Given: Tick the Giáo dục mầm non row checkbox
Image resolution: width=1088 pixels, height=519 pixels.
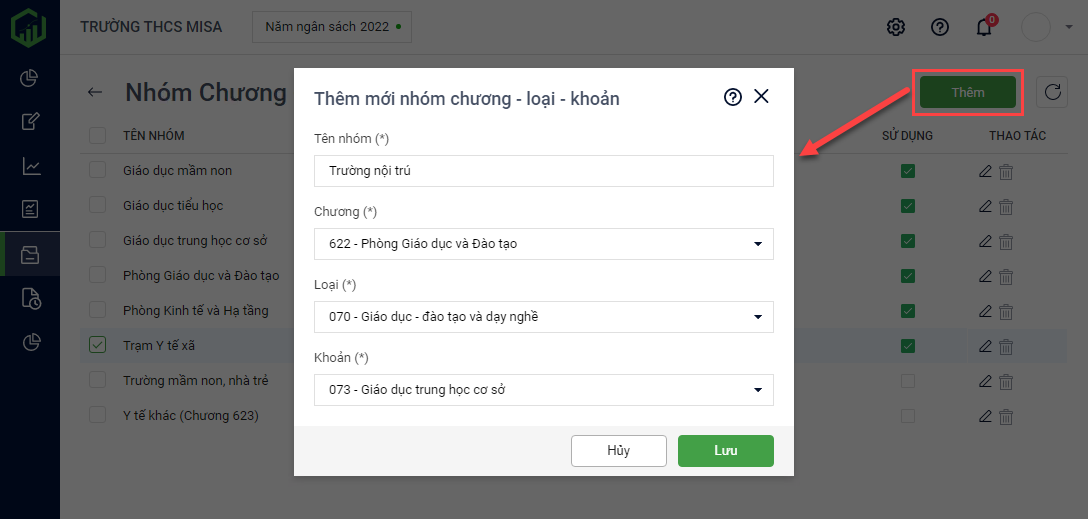Looking at the screenshot, I should [97, 170].
